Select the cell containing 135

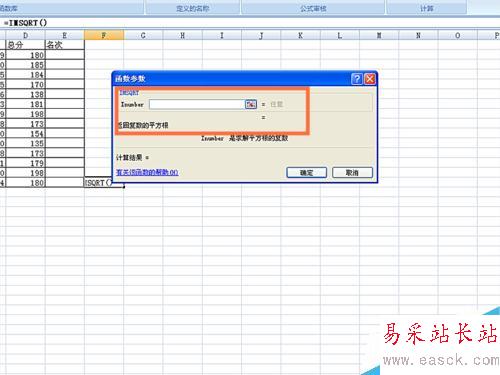[x=25, y=143]
